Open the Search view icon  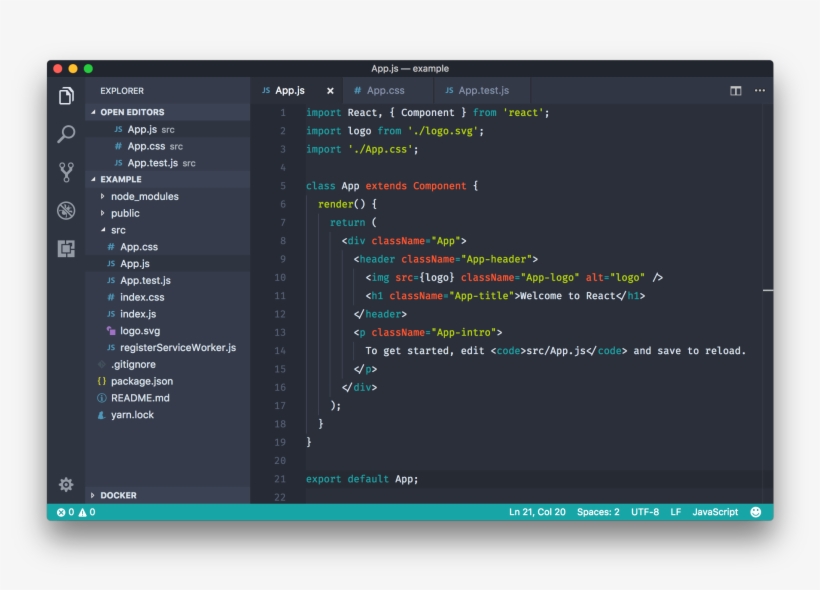point(66,134)
